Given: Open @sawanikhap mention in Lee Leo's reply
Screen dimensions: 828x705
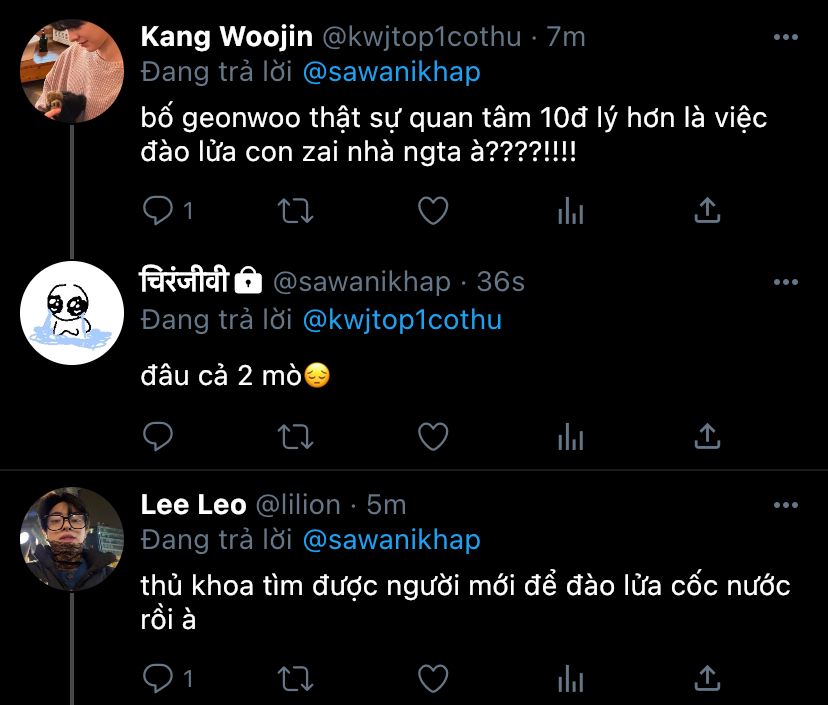Looking at the screenshot, I should coord(390,540).
